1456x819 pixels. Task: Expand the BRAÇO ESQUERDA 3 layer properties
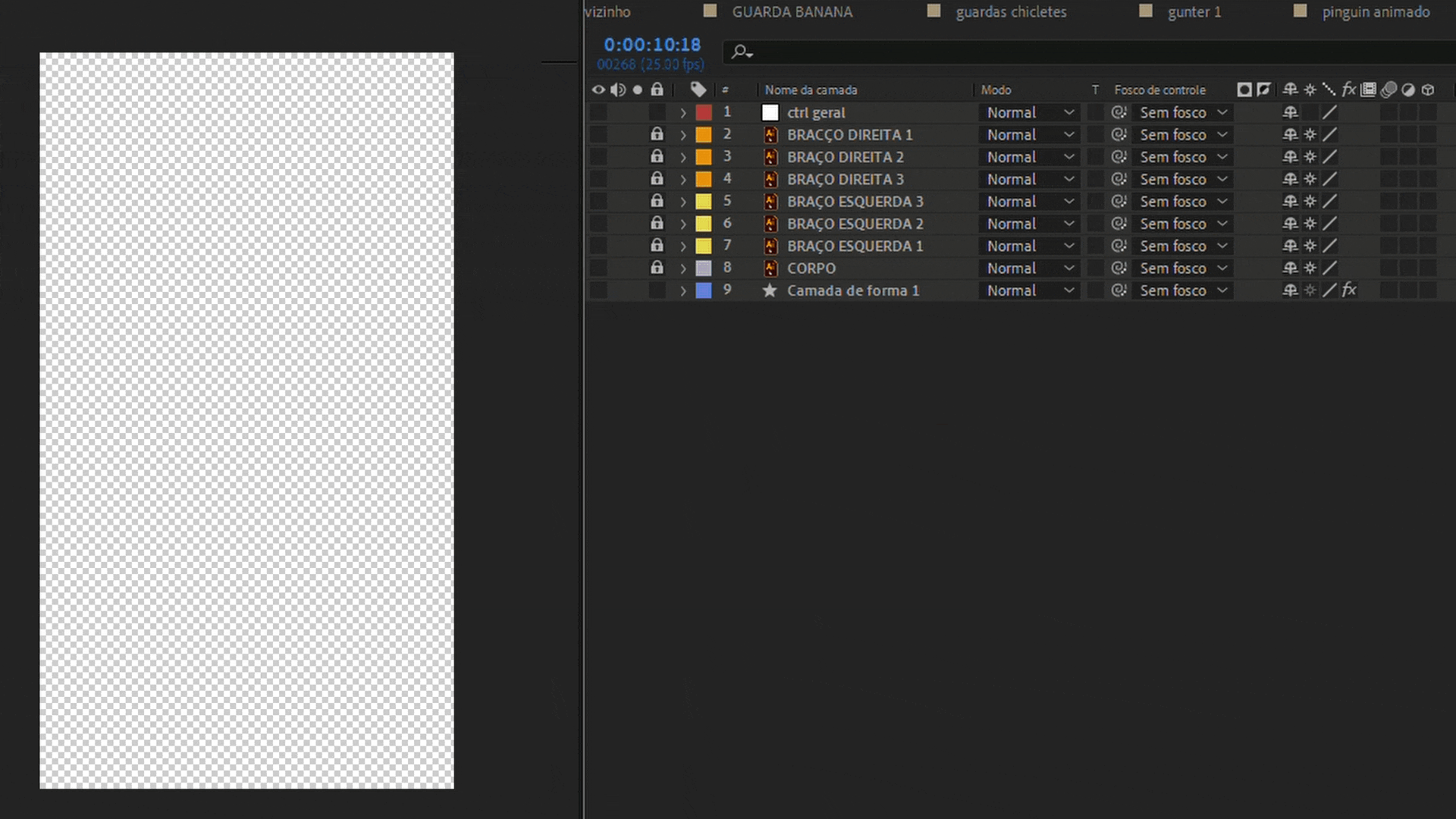[683, 202]
